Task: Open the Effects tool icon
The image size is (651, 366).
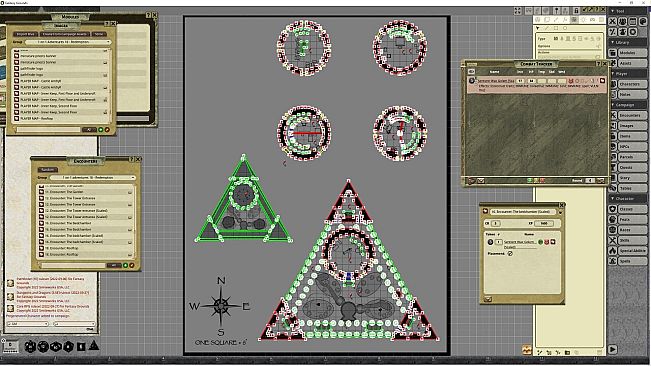Action: point(623,32)
